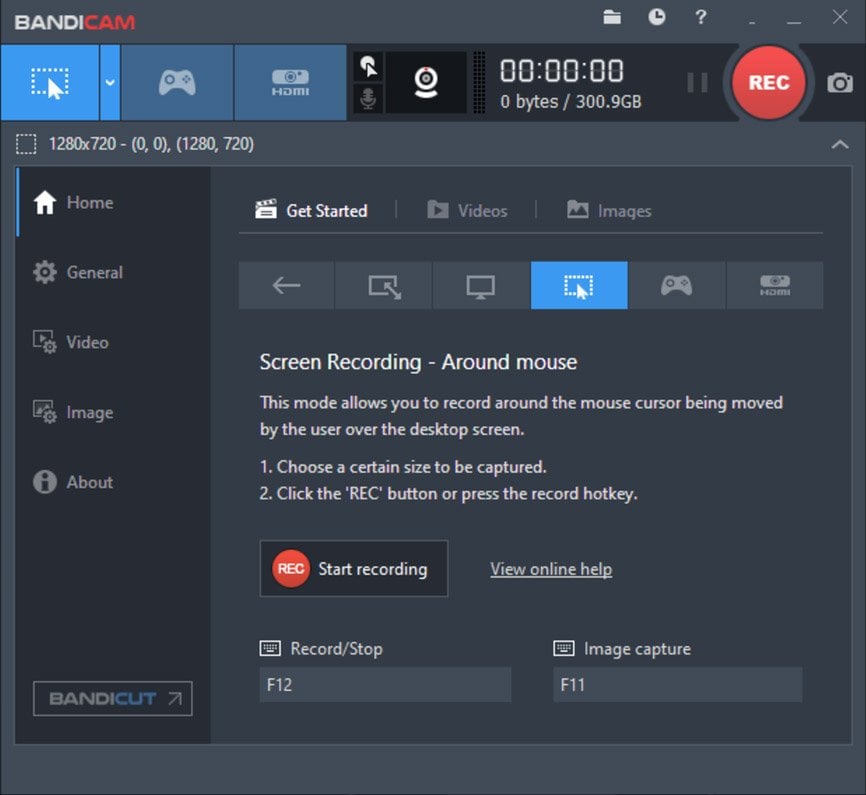Switch to the Videos tab
Viewport: 866px width, 795px height.
[x=467, y=211]
